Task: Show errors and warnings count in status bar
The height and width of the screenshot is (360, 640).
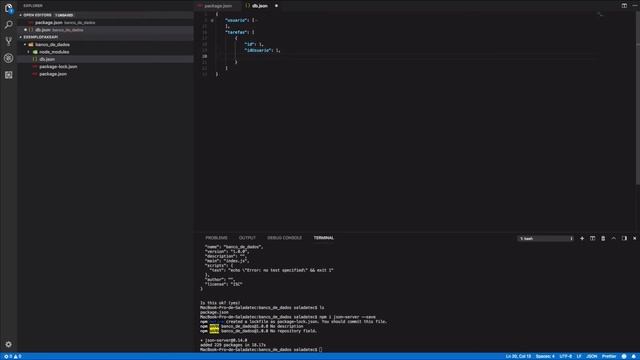Action: [12, 356]
